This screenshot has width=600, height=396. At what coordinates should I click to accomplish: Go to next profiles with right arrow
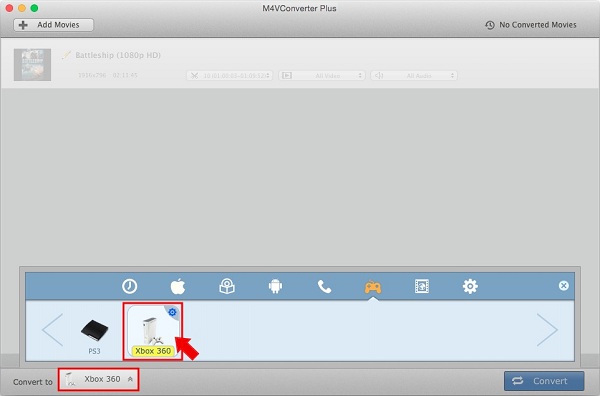click(547, 330)
